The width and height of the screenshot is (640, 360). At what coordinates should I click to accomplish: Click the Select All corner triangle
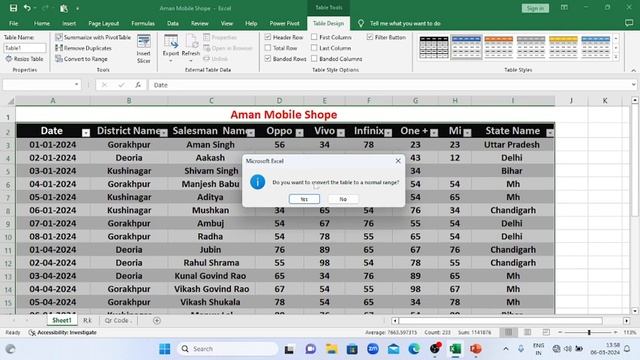[x=11, y=100]
